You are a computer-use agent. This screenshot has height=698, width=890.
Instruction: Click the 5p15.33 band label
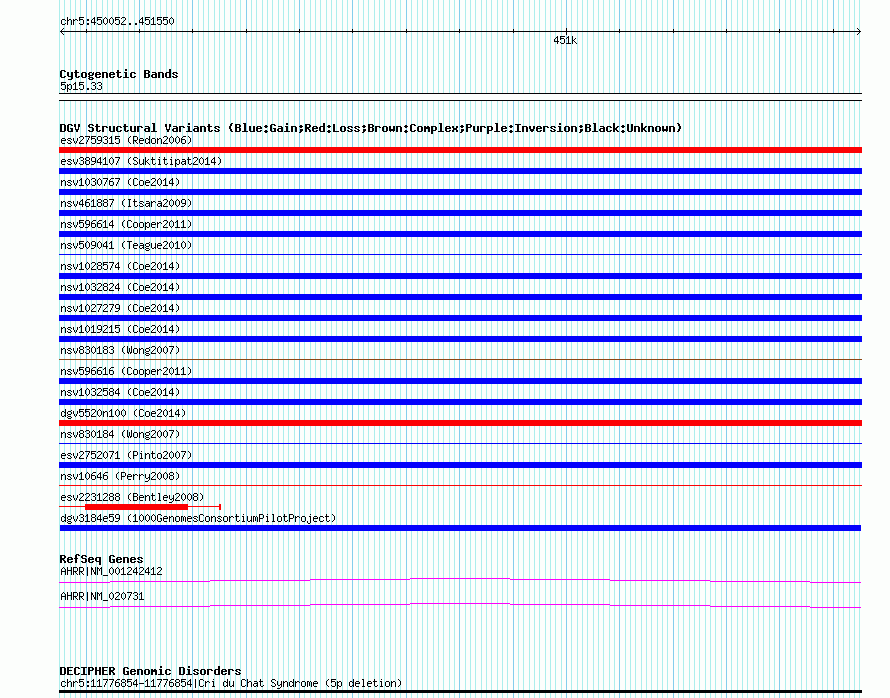[81, 86]
